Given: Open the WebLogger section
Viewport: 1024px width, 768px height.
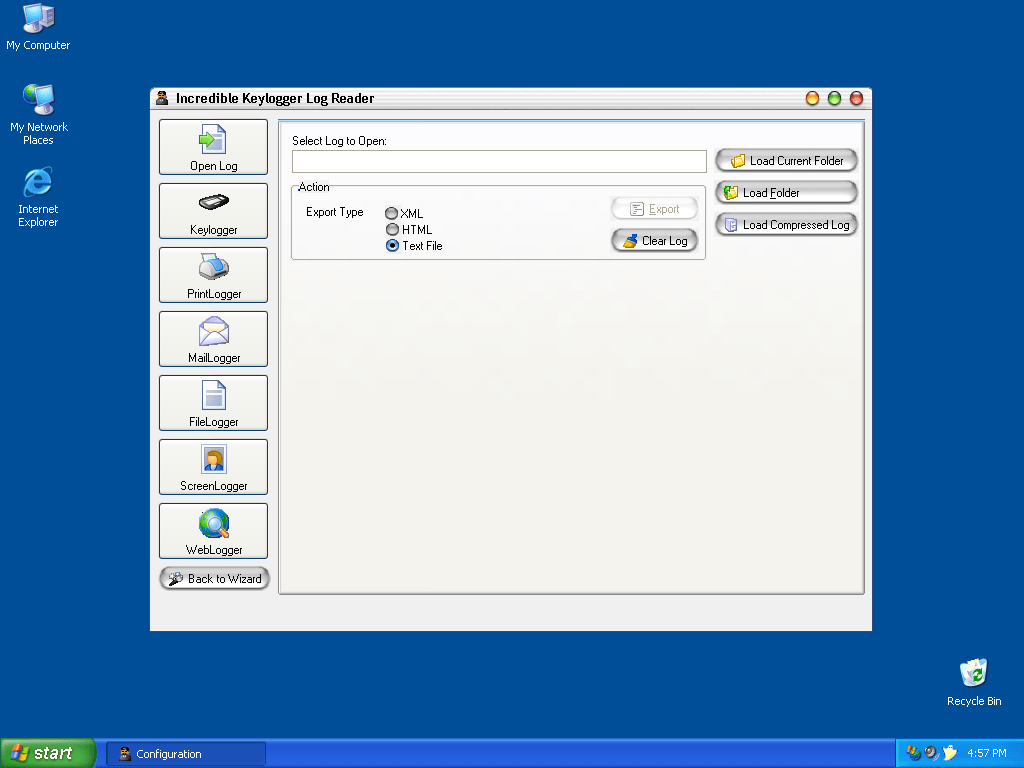Looking at the screenshot, I should 213,531.
